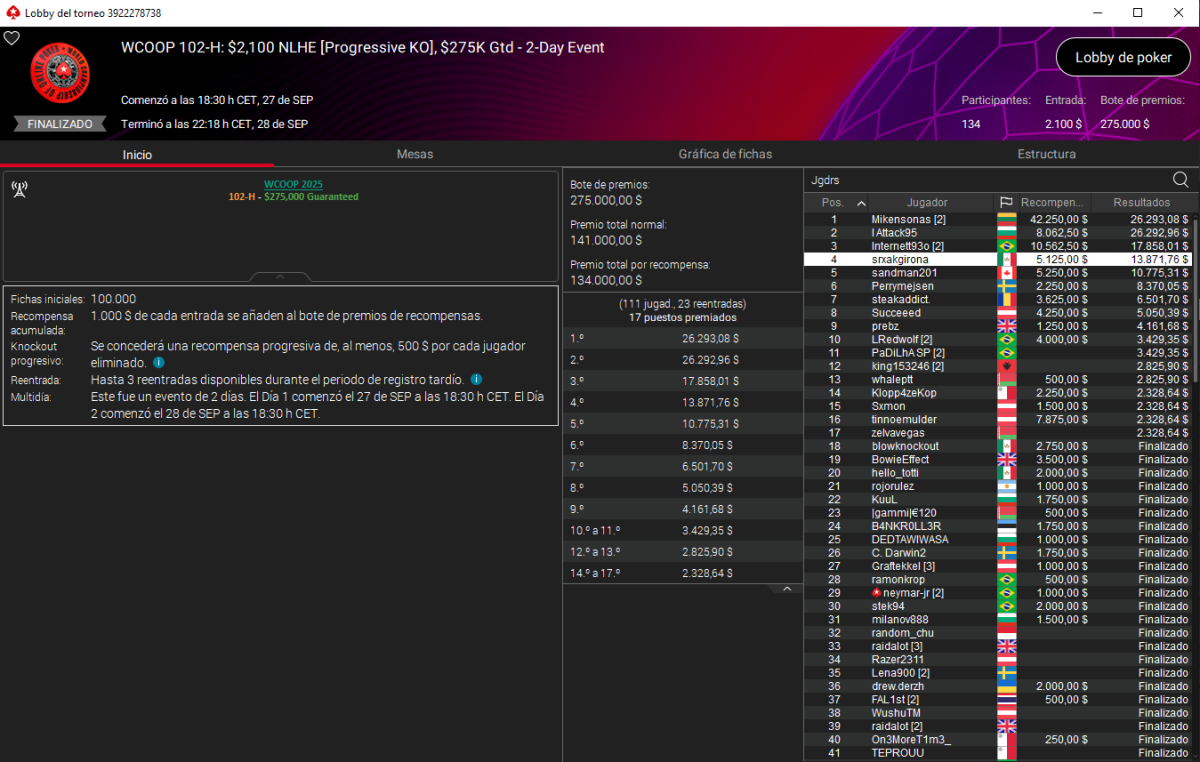Click the Jgdrs search field
Image resolution: width=1200 pixels, height=762 pixels.
(x=988, y=180)
